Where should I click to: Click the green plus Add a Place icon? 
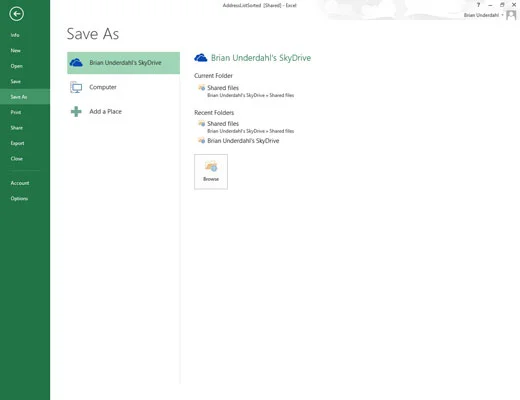click(76, 111)
